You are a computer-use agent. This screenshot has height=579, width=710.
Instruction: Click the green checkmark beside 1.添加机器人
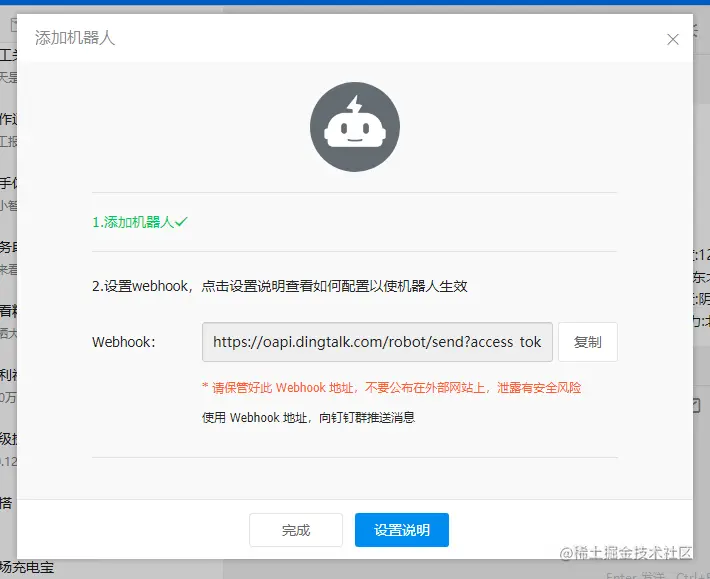(181, 222)
